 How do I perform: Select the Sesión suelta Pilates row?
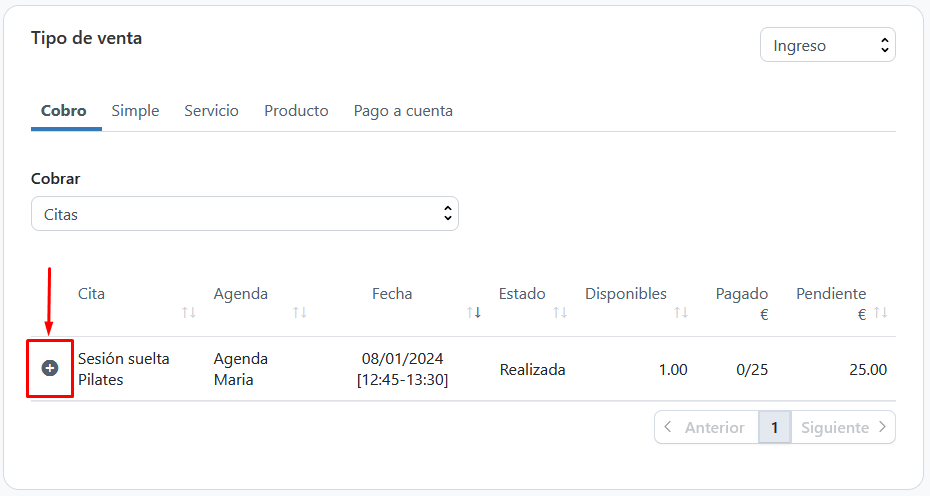click(x=124, y=369)
